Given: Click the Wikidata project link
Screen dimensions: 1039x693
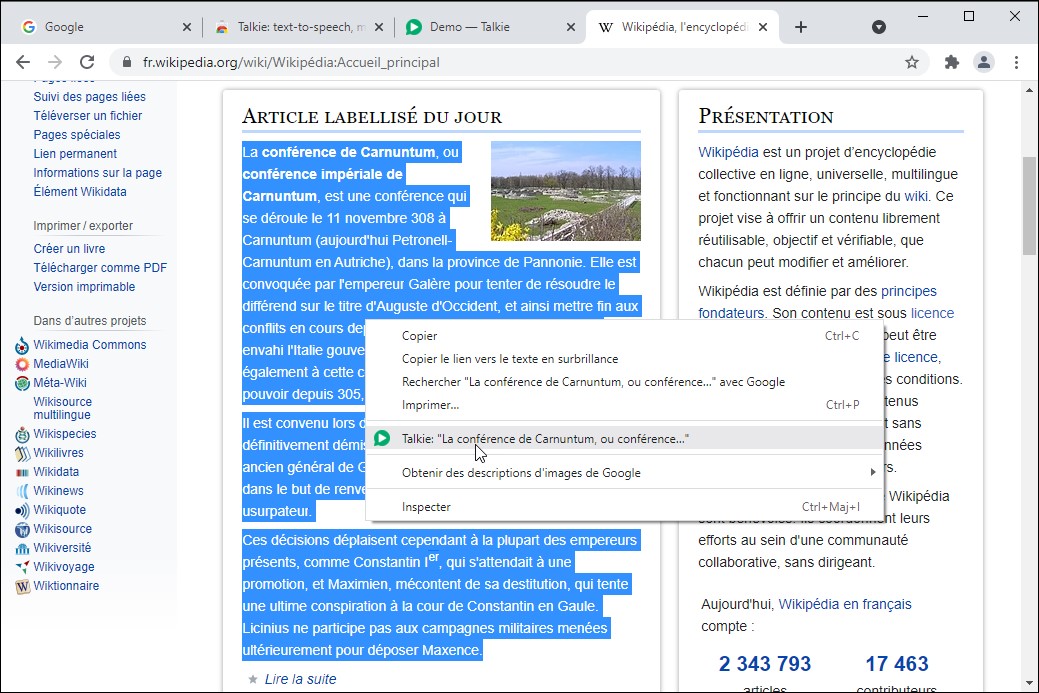Looking at the screenshot, I should pos(56,472).
